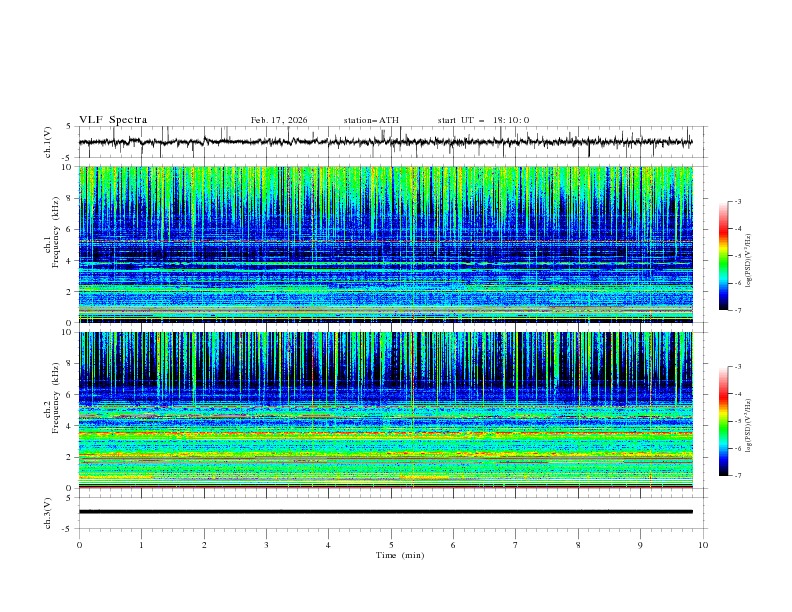Click the "-5" label on ch.1 colorbar
The height and width of the screenshot is (612, 792).
pos(738,256)
